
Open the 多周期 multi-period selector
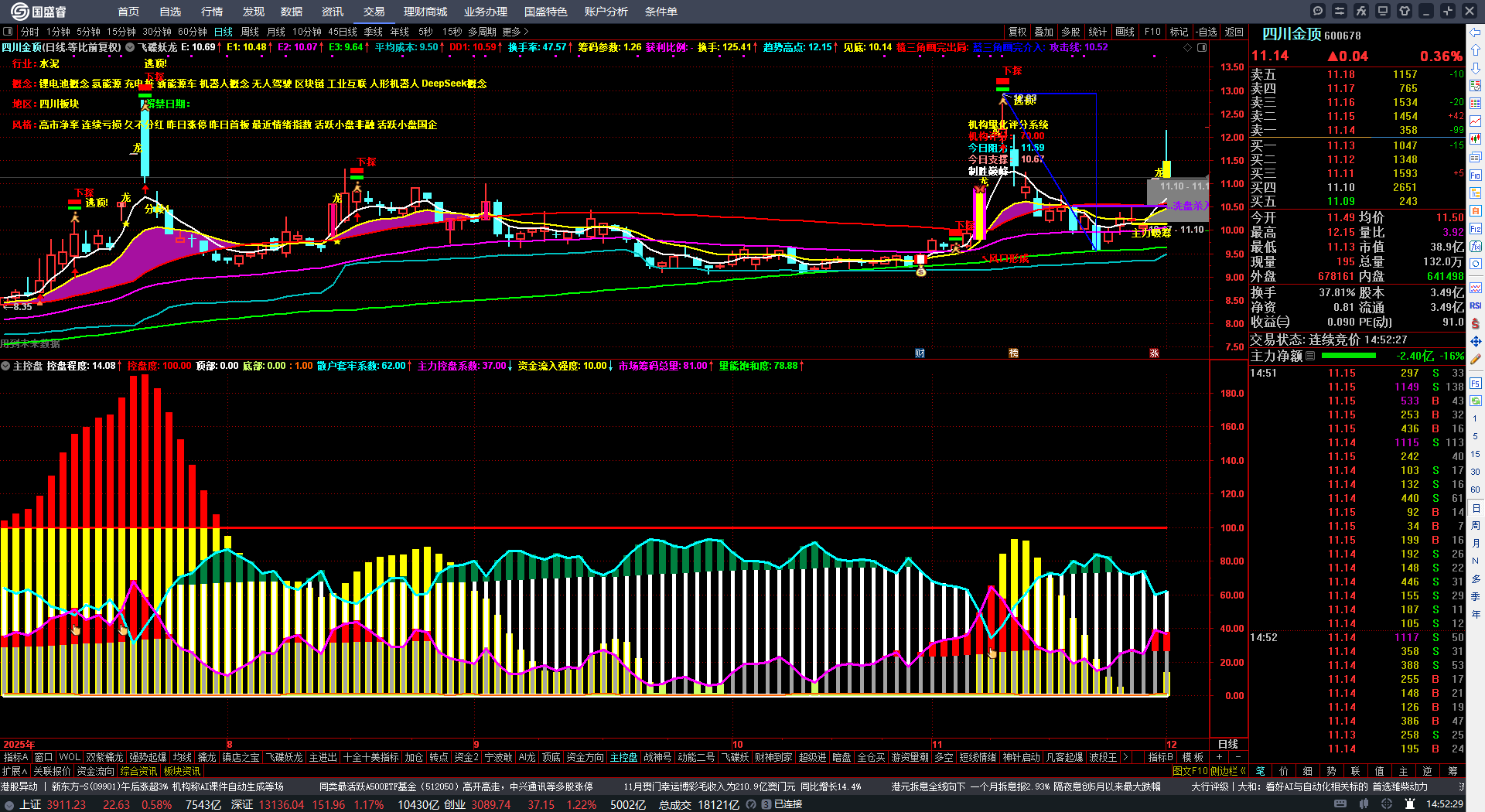(482, 32)
